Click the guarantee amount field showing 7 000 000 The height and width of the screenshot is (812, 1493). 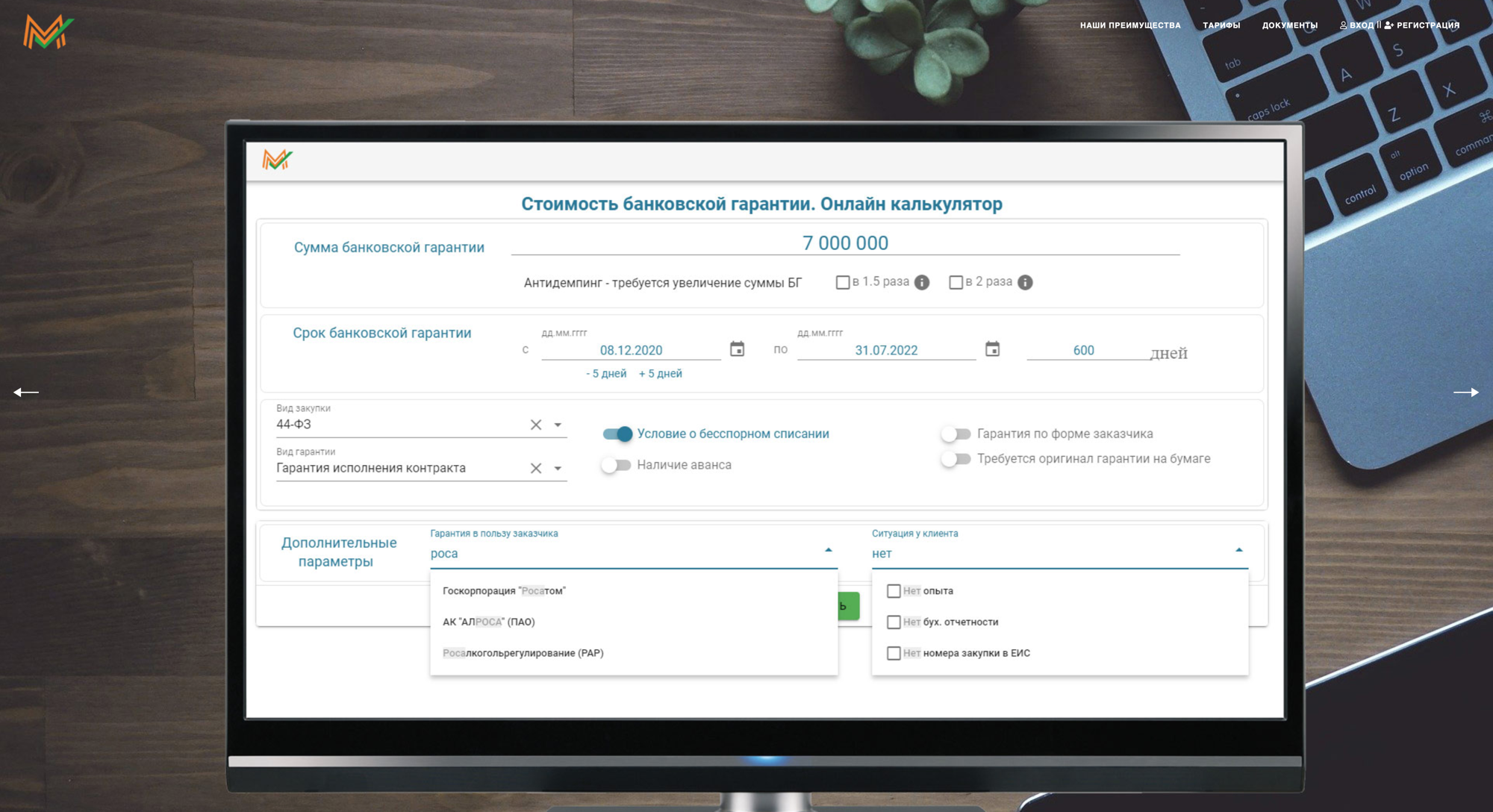click(845, 243)
